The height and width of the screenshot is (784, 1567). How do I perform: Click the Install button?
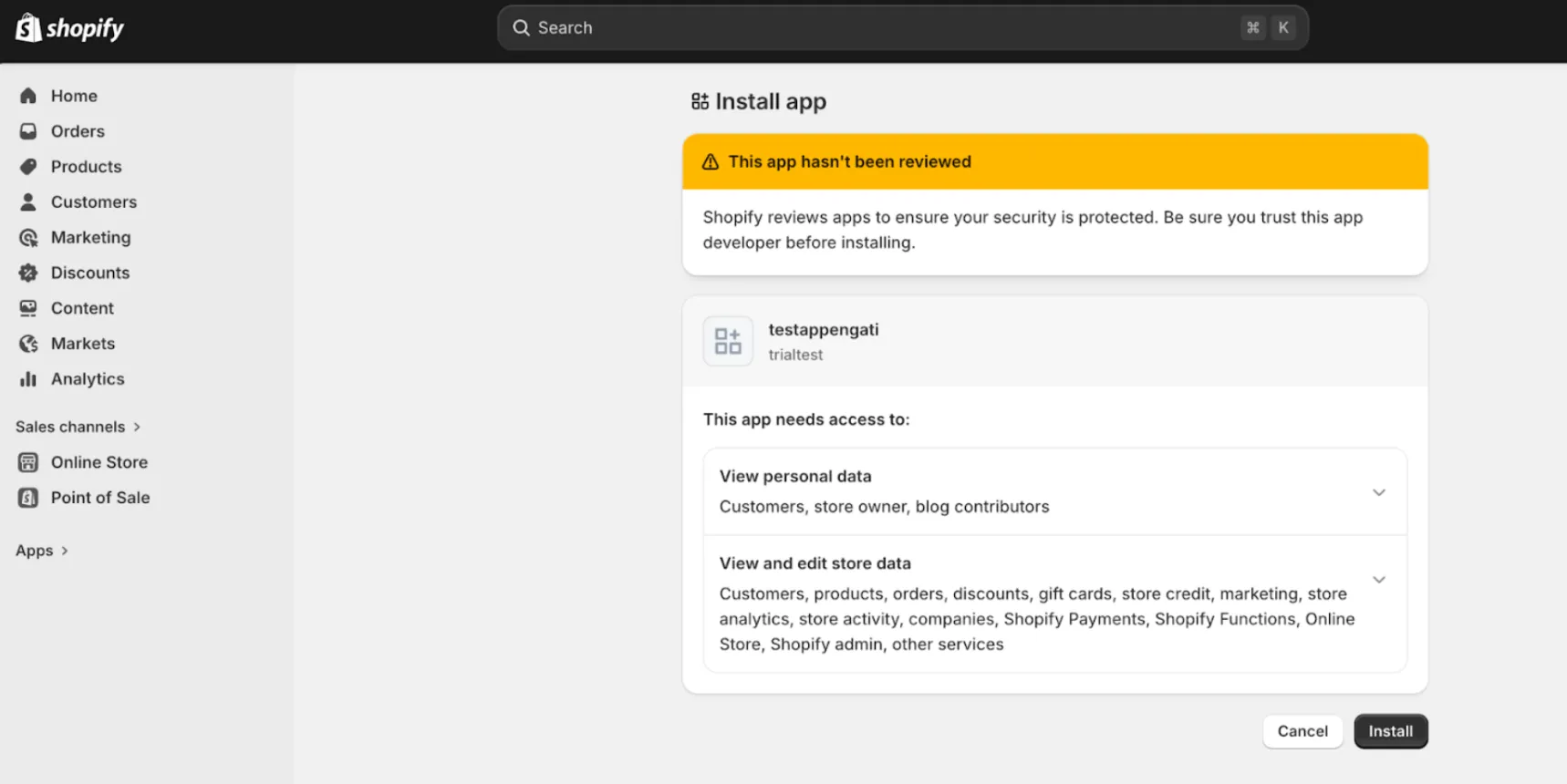point(1391,731)
